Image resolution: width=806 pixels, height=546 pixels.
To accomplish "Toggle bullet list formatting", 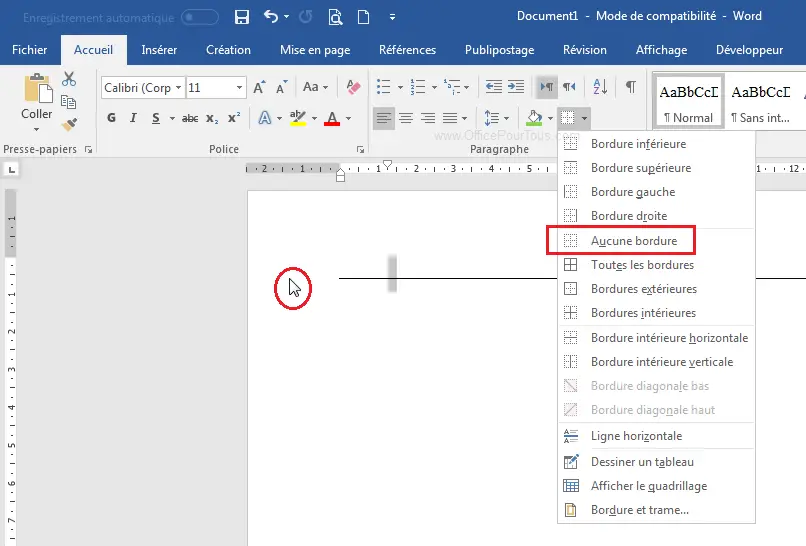I will [383, 87].
